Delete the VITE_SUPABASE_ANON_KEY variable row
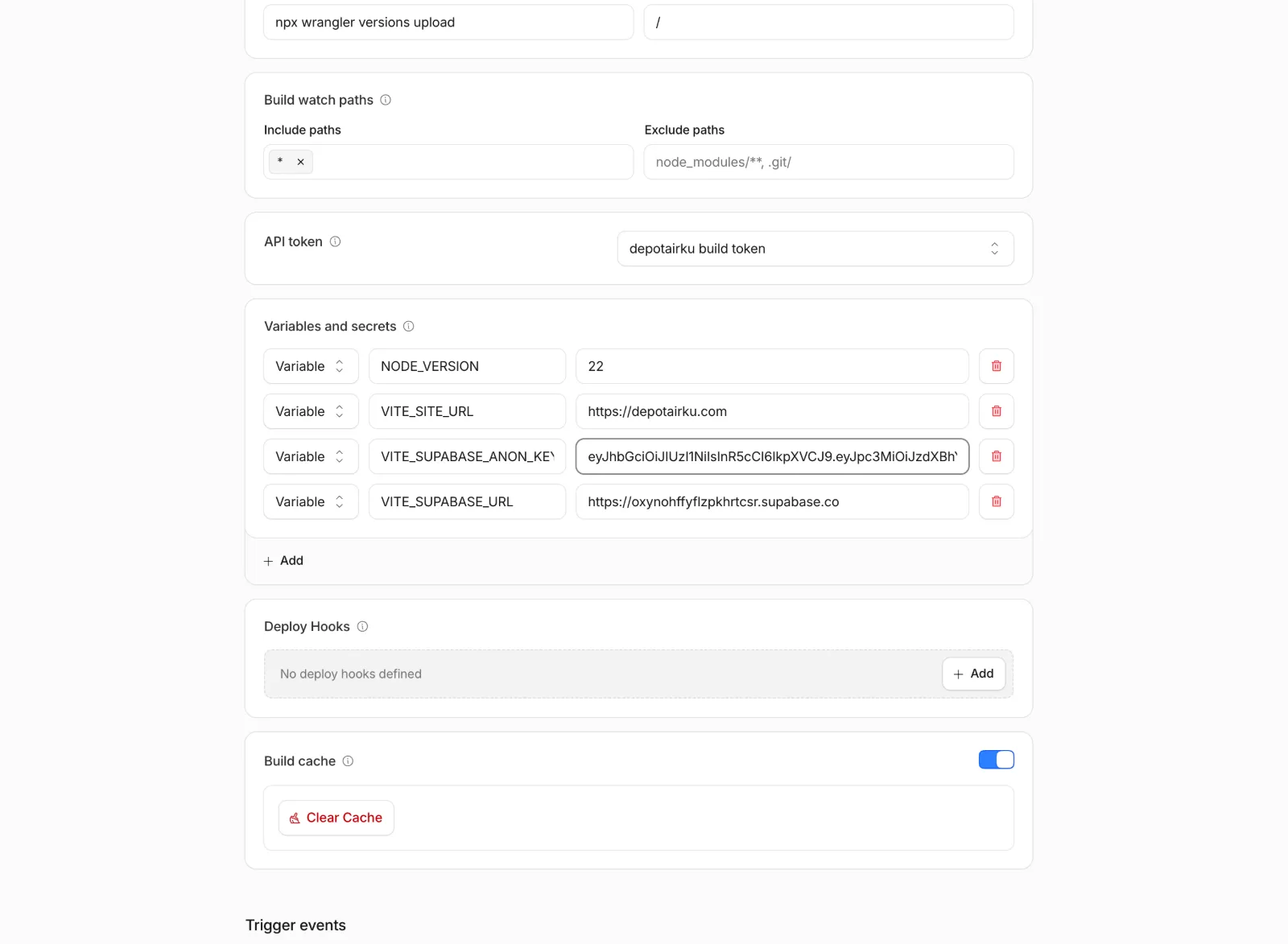Screen dimensions: 1288x944 996,456
